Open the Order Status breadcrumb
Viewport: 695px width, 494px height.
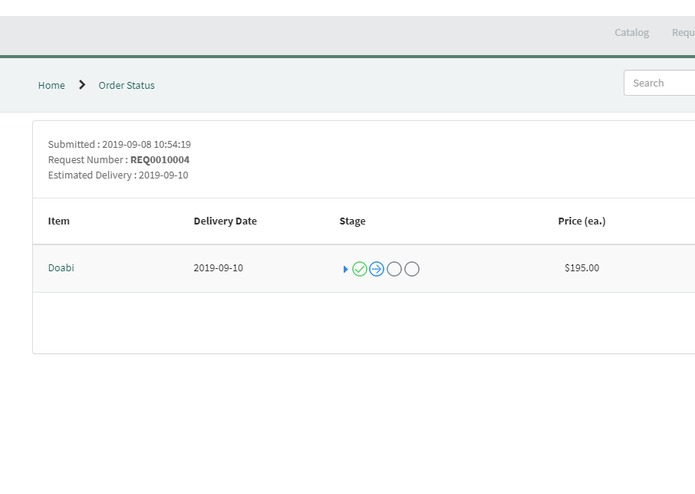coord(126,85)
